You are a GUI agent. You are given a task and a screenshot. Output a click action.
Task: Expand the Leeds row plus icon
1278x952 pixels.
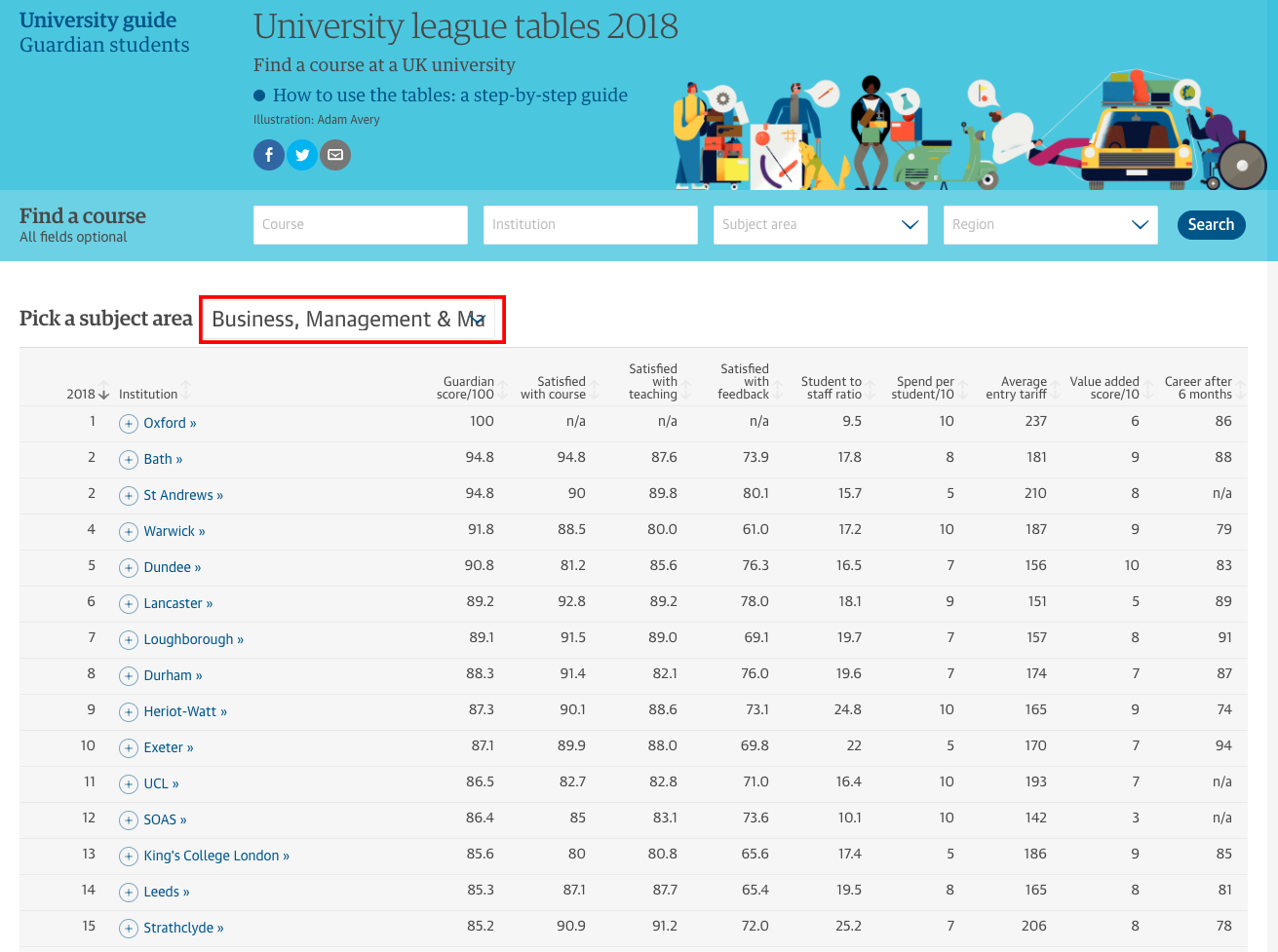(129, 893)
